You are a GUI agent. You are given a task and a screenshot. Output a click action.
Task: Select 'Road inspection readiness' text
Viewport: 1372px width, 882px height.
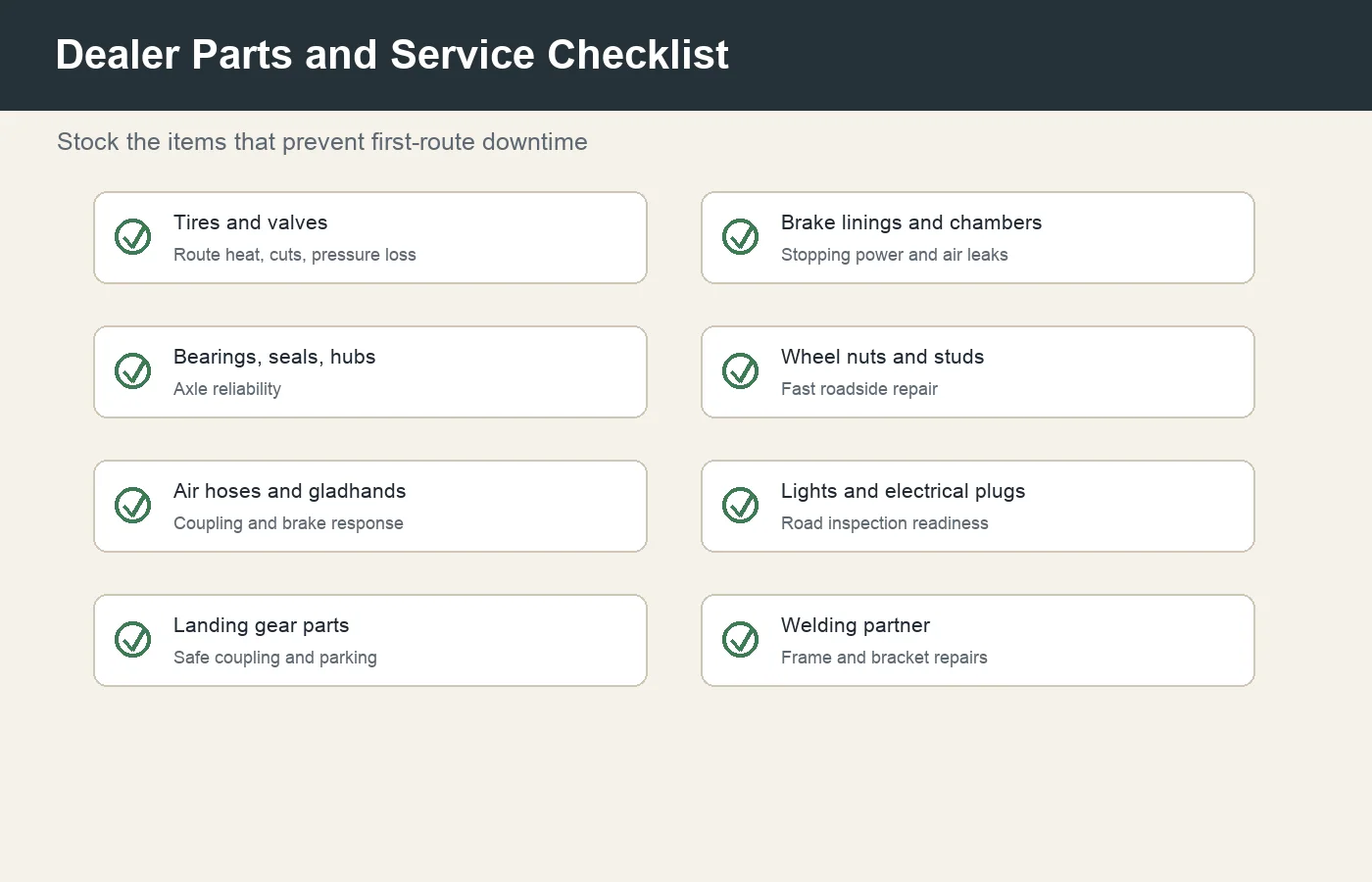click(x=885, y=523)
